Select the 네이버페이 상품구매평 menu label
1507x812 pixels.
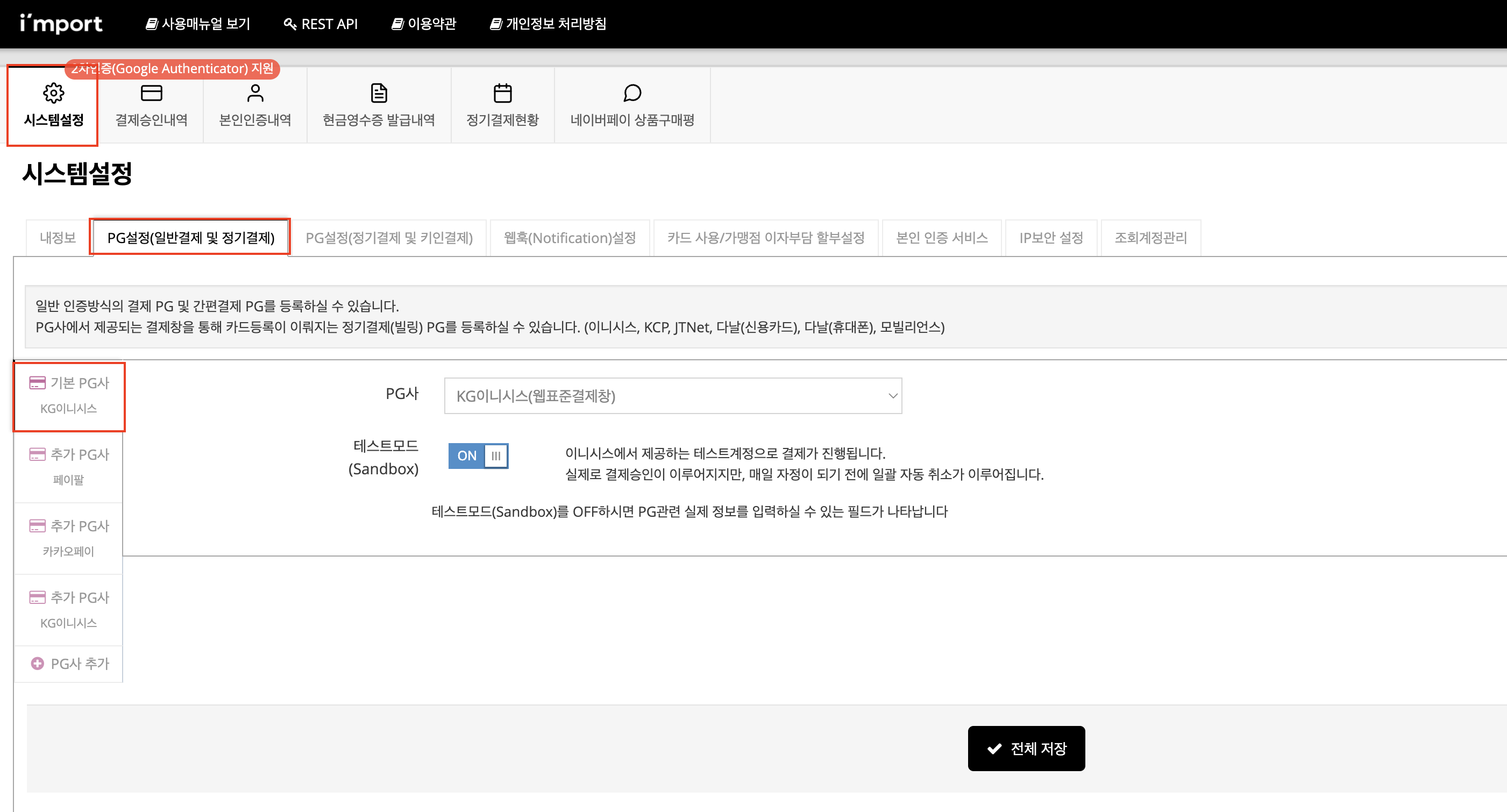click(x=632, y=120)
